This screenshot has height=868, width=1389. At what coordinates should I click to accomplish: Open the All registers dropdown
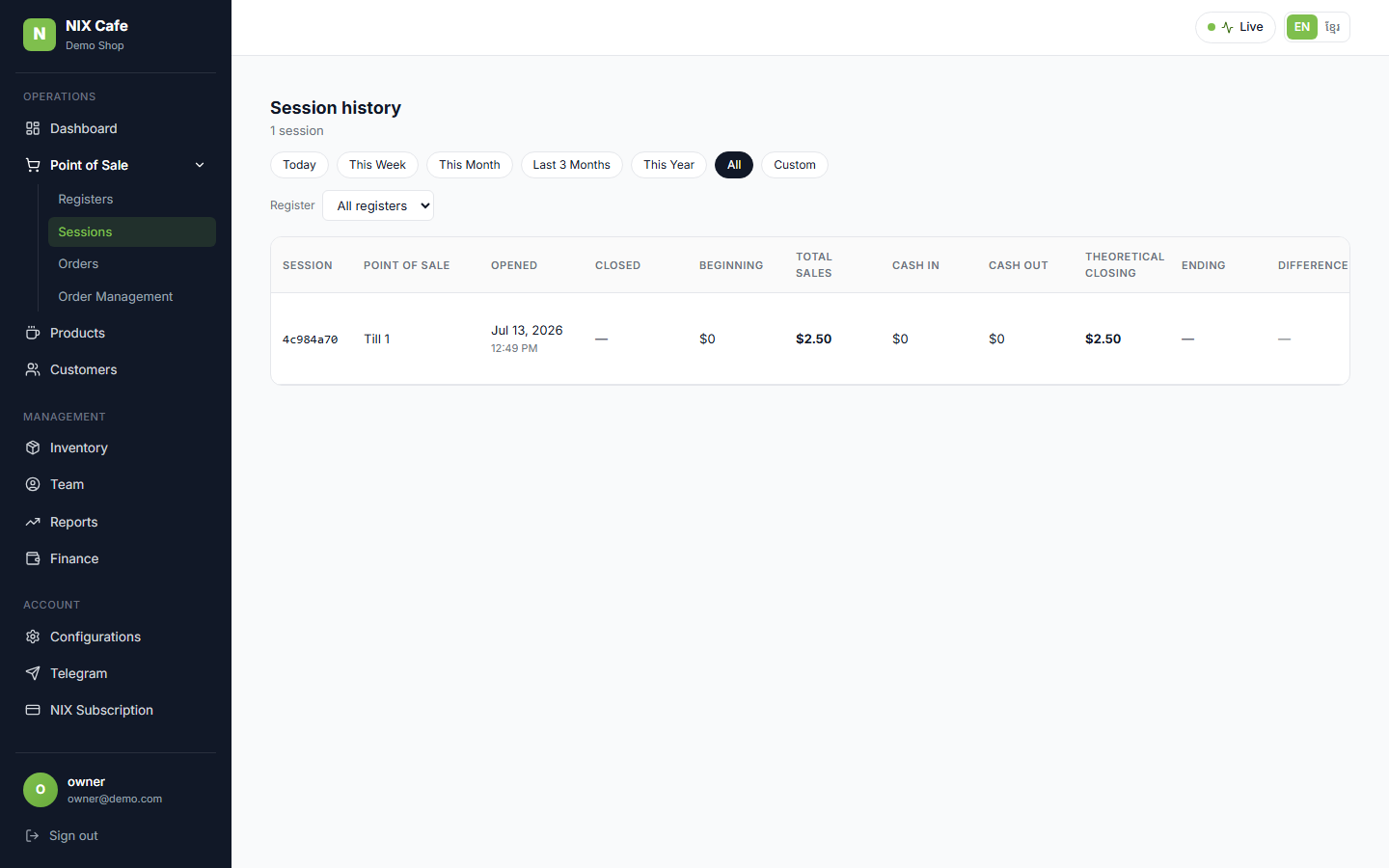click(x=378, y=205)
